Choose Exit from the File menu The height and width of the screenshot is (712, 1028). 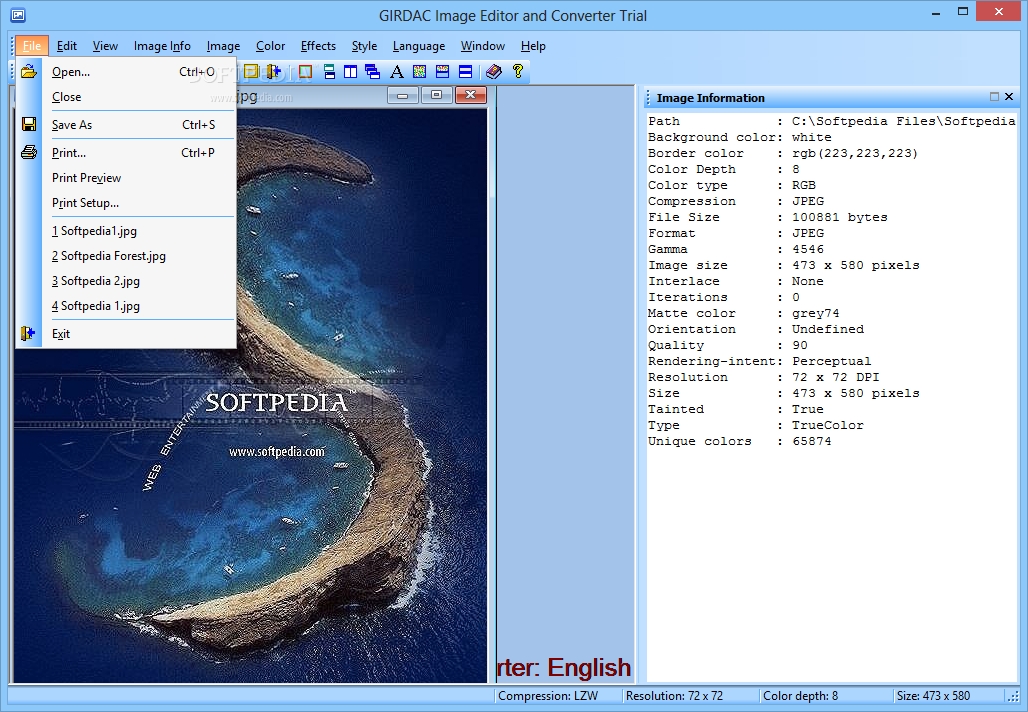(126, 334)
